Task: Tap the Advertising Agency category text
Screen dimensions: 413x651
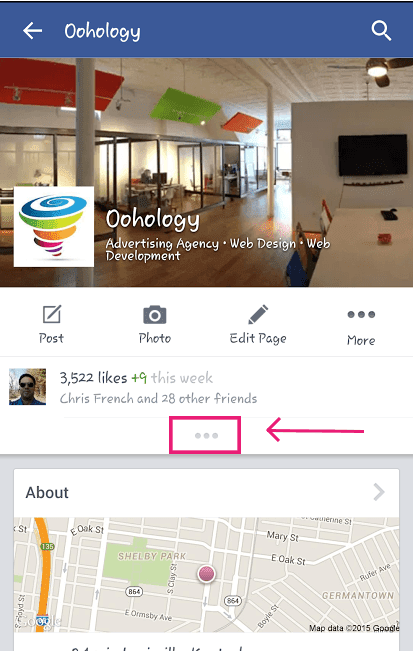Action: (x=162, y=244)
